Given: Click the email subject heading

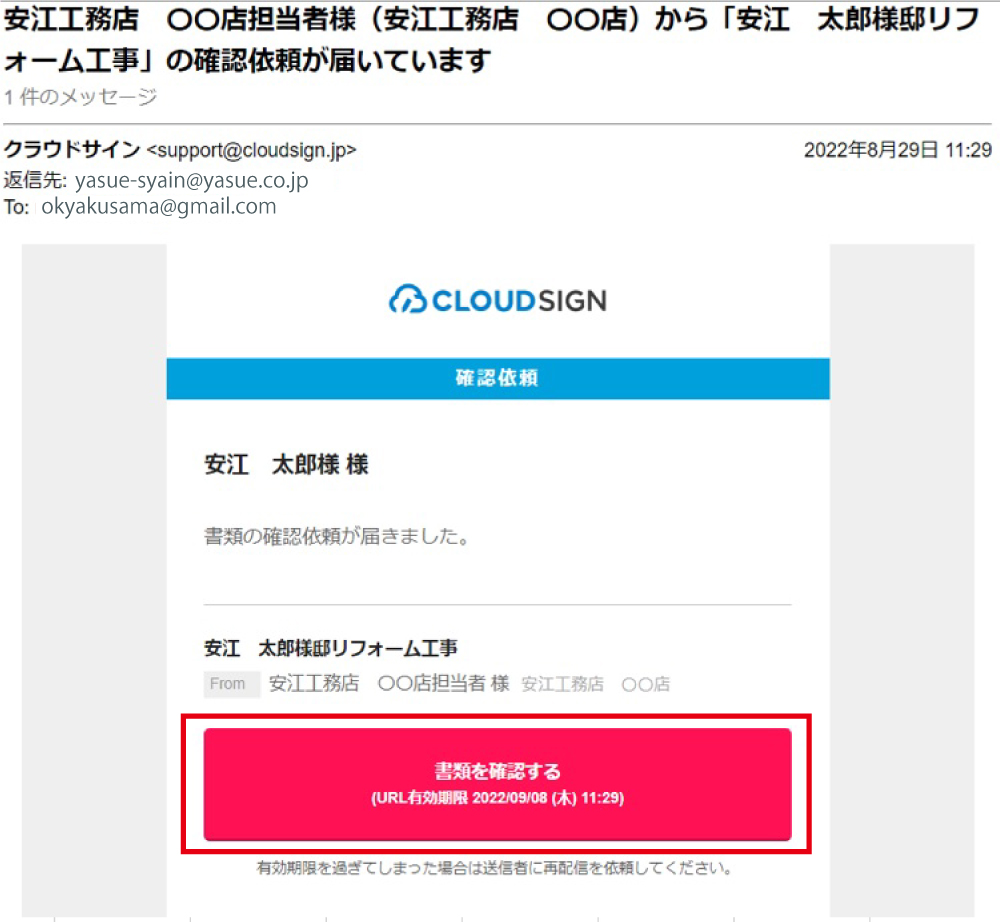Looking at the screenshot, I should pyautogui.click(x=491, y=40).
